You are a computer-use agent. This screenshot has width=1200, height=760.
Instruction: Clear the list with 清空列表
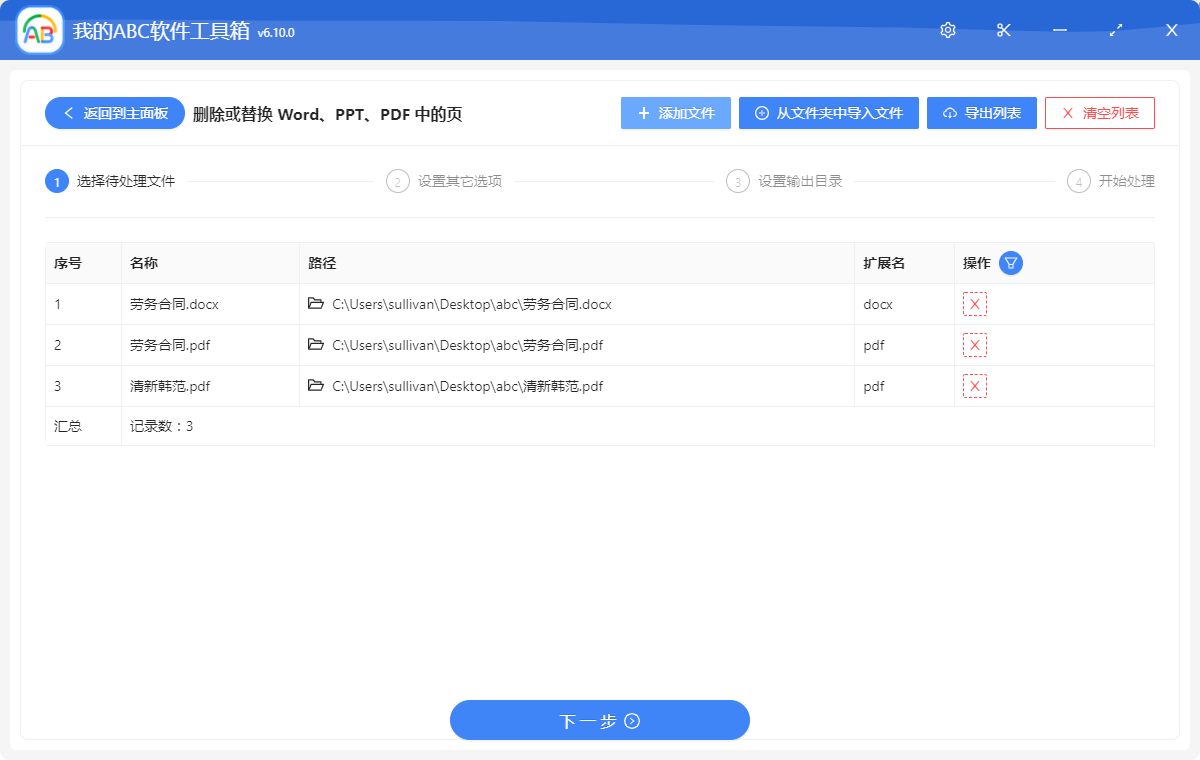point(1099,113)
